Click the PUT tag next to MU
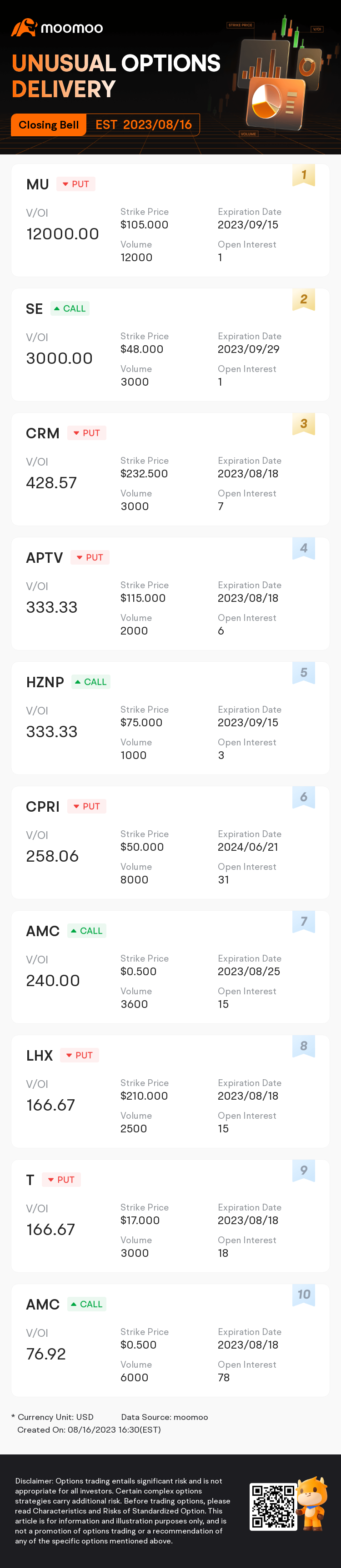 point(76,184)
